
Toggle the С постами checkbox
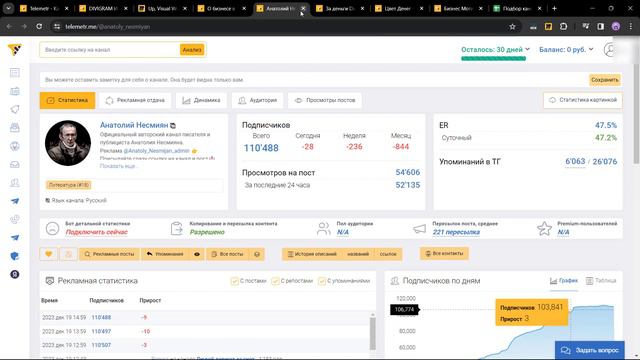coord(234,281)
